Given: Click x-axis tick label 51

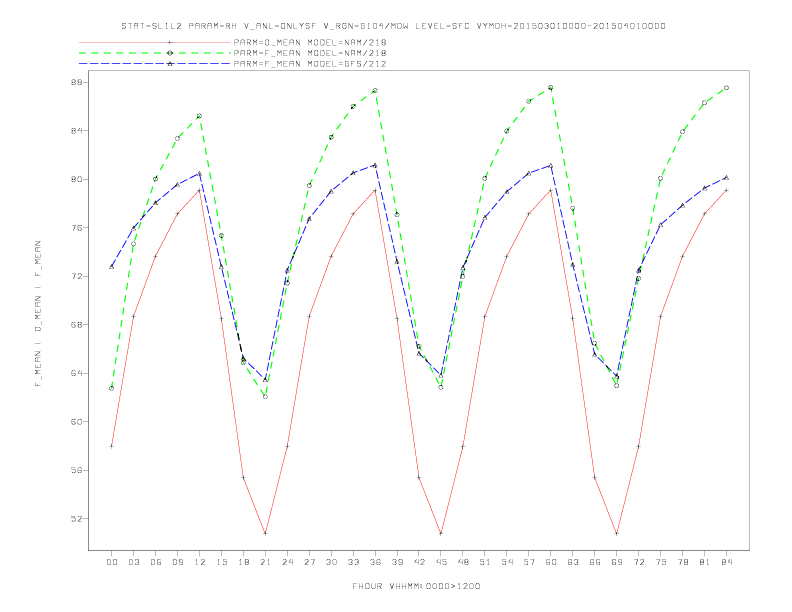Looking at the screenshot, I should (x=485, y=562).
